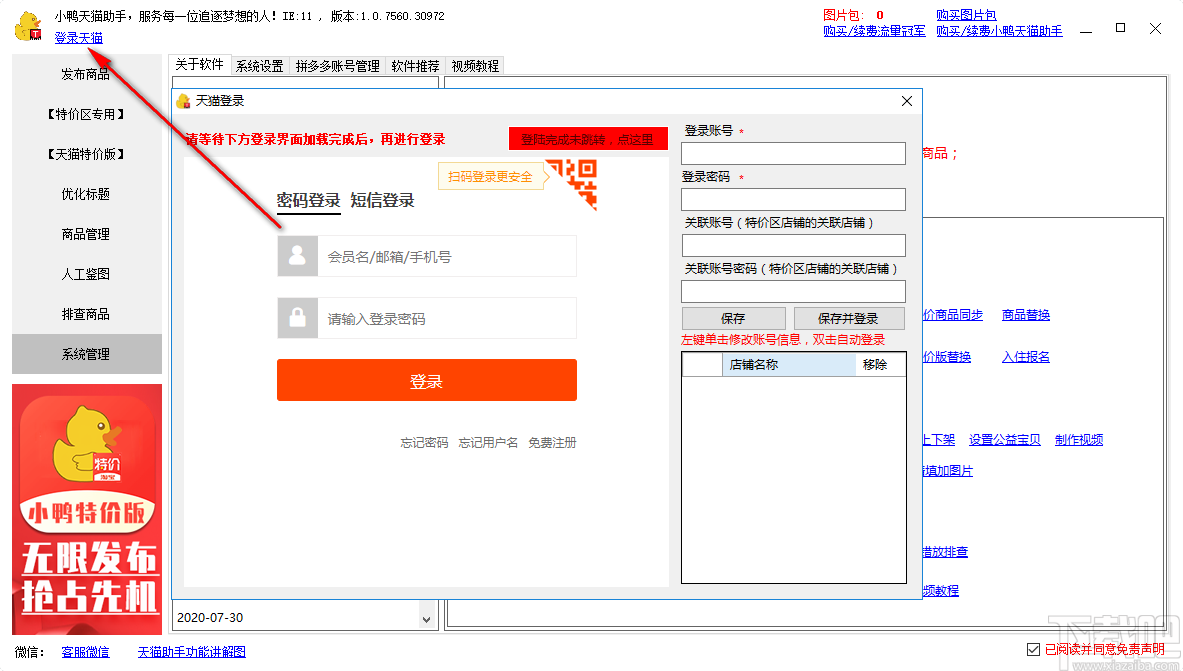Click 忘记用户名 link
The width and height of the screenshot is (1183, 671).
488,443
